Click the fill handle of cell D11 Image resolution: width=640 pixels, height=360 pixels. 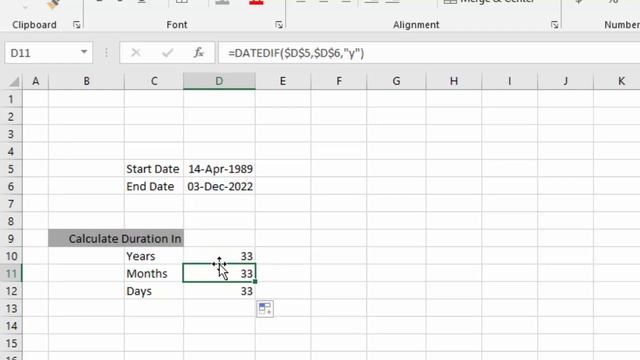click(x=255, y=282)
